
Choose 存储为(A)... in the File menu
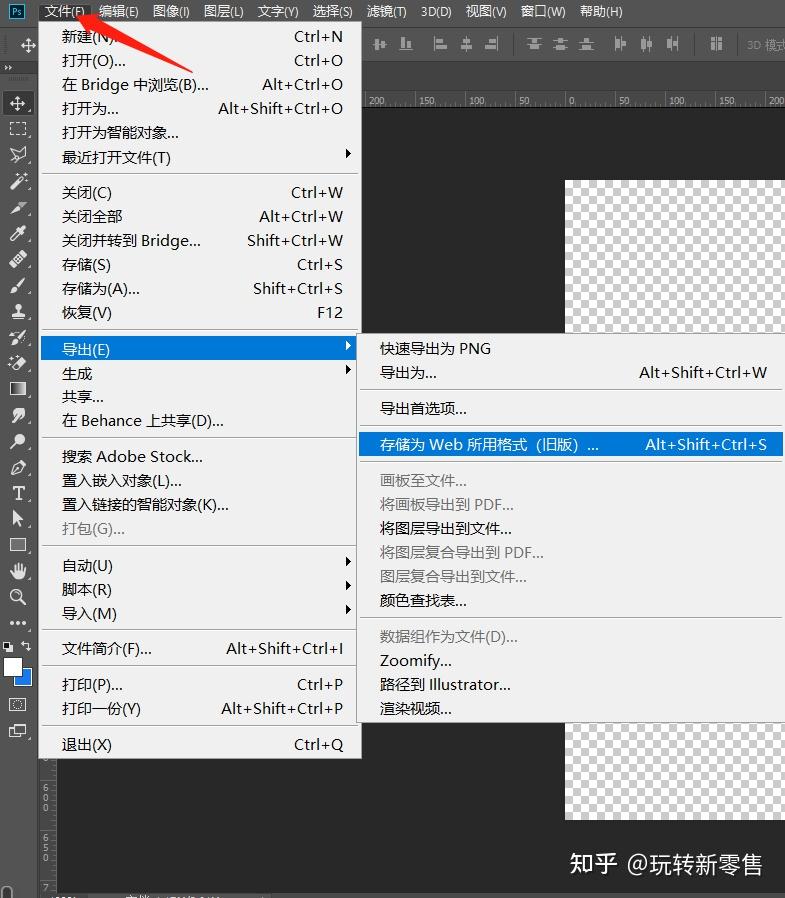pos(199,289)
